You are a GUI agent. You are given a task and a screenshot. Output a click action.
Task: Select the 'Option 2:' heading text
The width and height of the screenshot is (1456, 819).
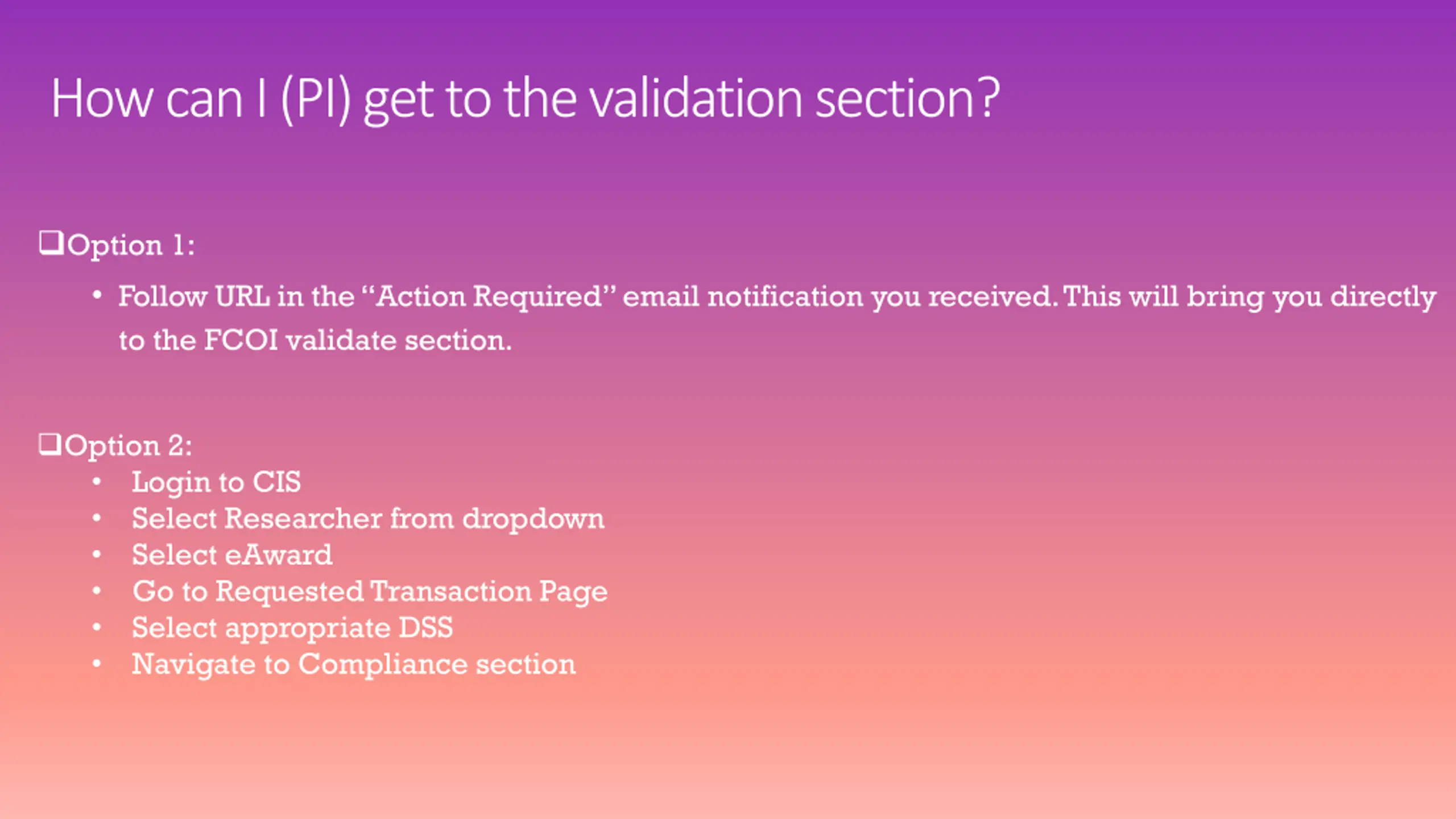(129, 445)
